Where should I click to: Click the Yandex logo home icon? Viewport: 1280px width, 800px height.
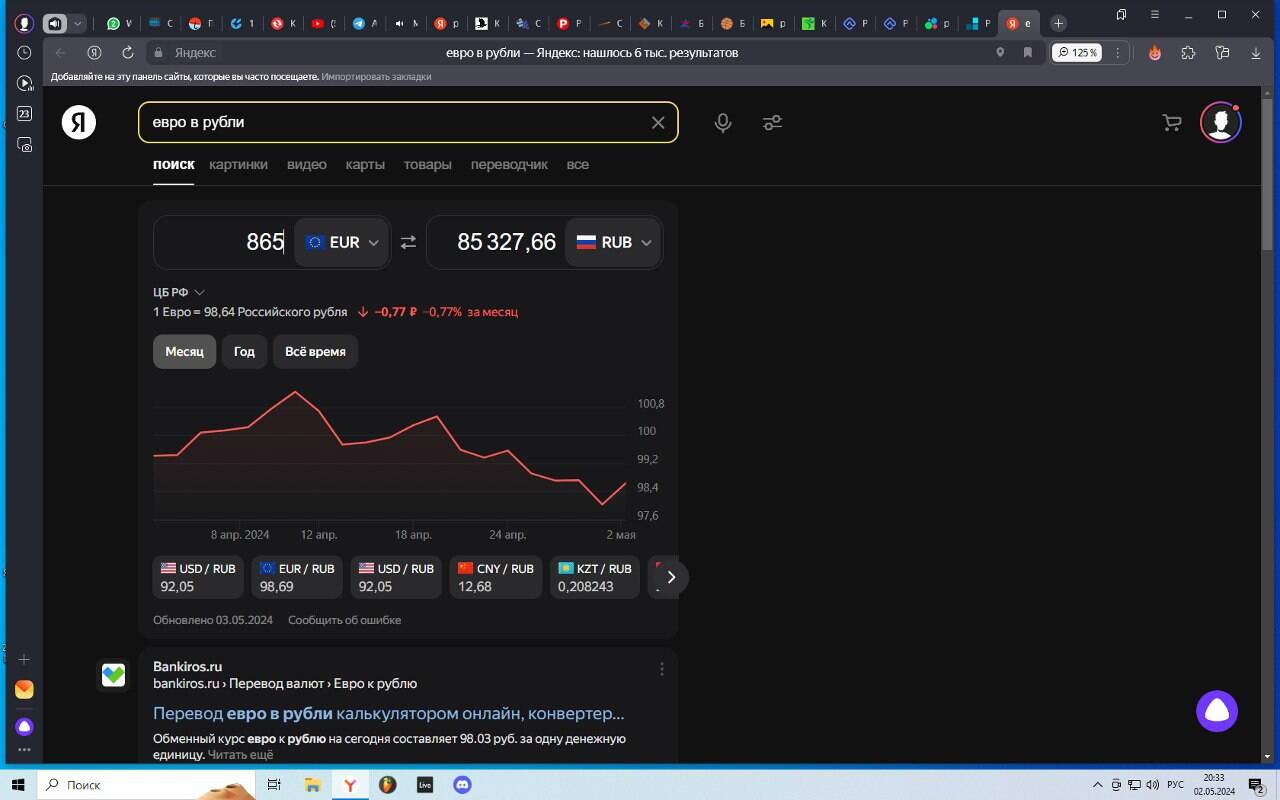79,122
